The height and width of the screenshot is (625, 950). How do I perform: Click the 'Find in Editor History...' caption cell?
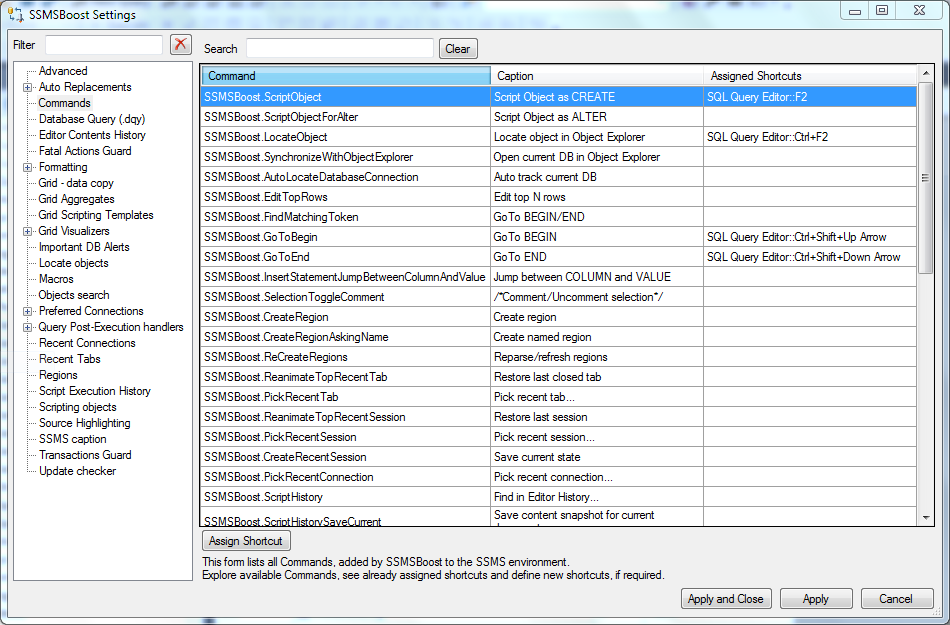pos(597,497)
